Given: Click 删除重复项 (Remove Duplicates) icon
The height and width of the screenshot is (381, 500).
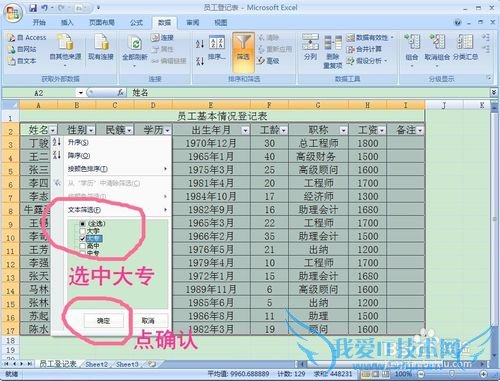Looking at the screenshot, I should tap(333, 51).
